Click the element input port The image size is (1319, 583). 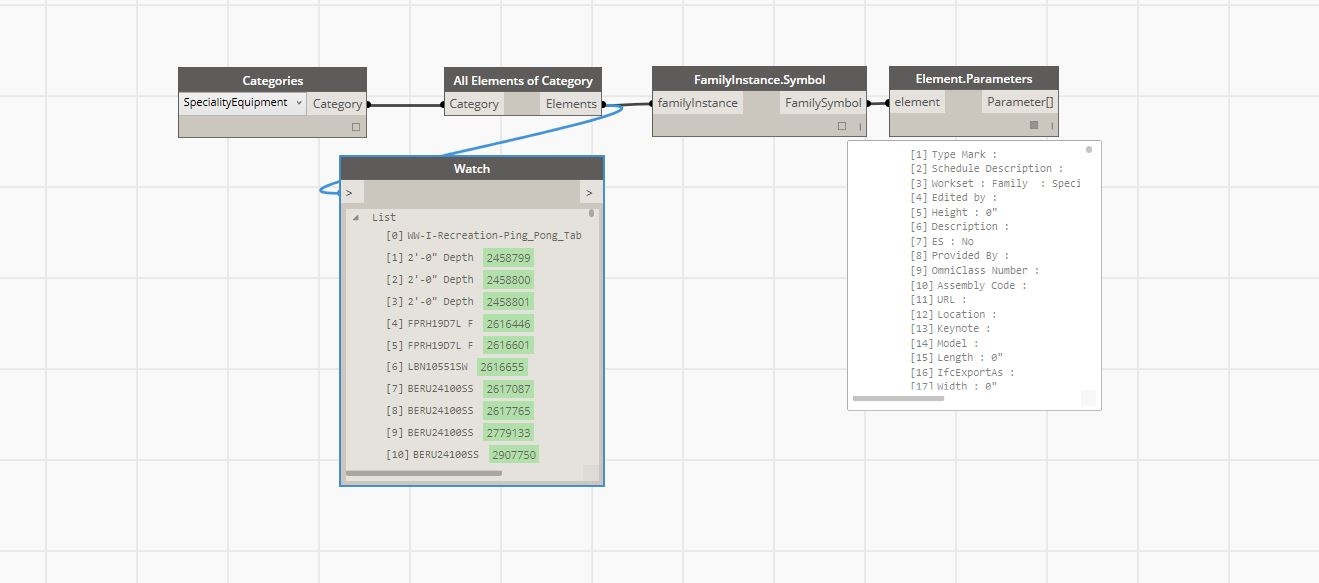coord(917,102)
